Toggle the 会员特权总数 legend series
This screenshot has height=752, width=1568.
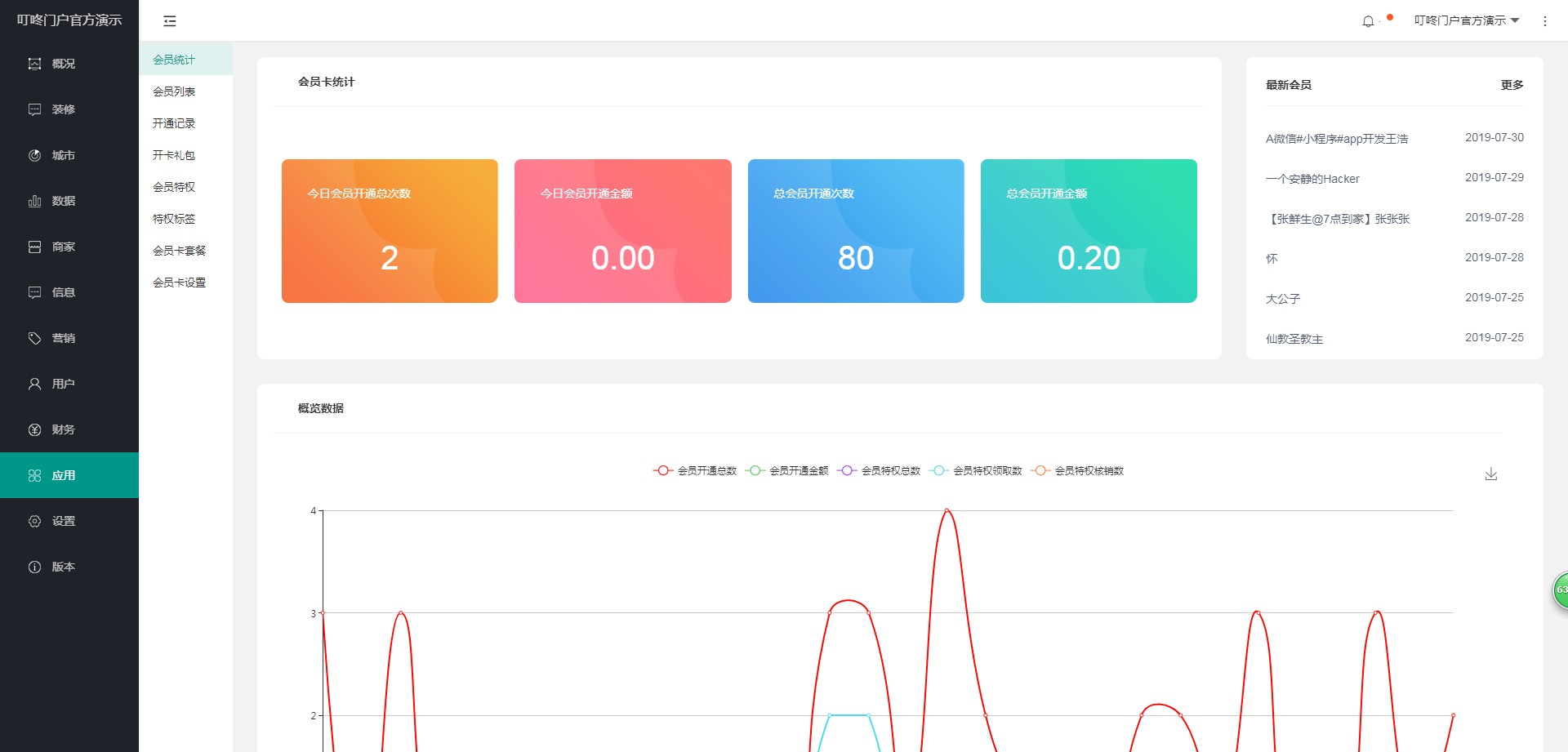click(879, 470)
